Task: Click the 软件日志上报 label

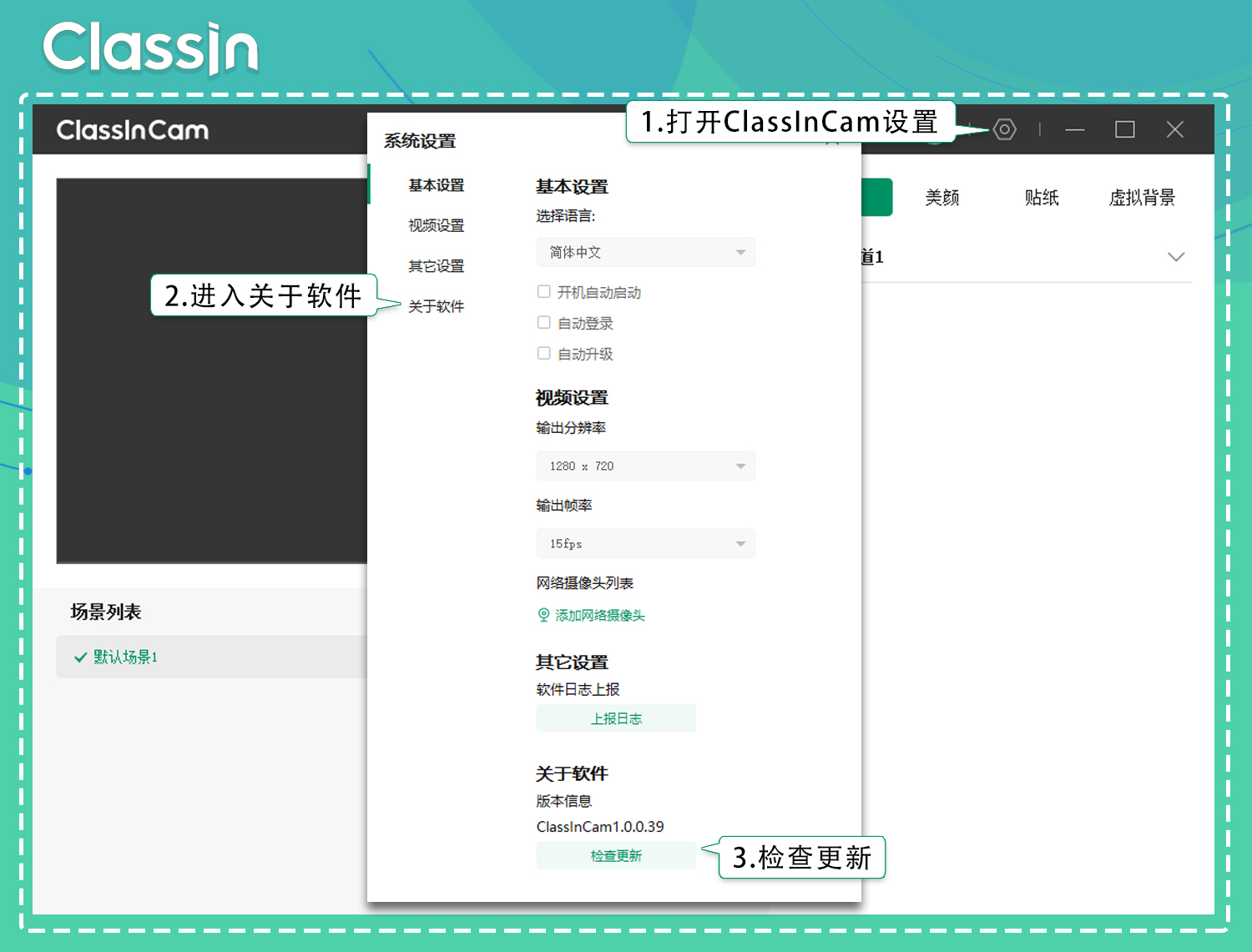Action: (578, 689)
